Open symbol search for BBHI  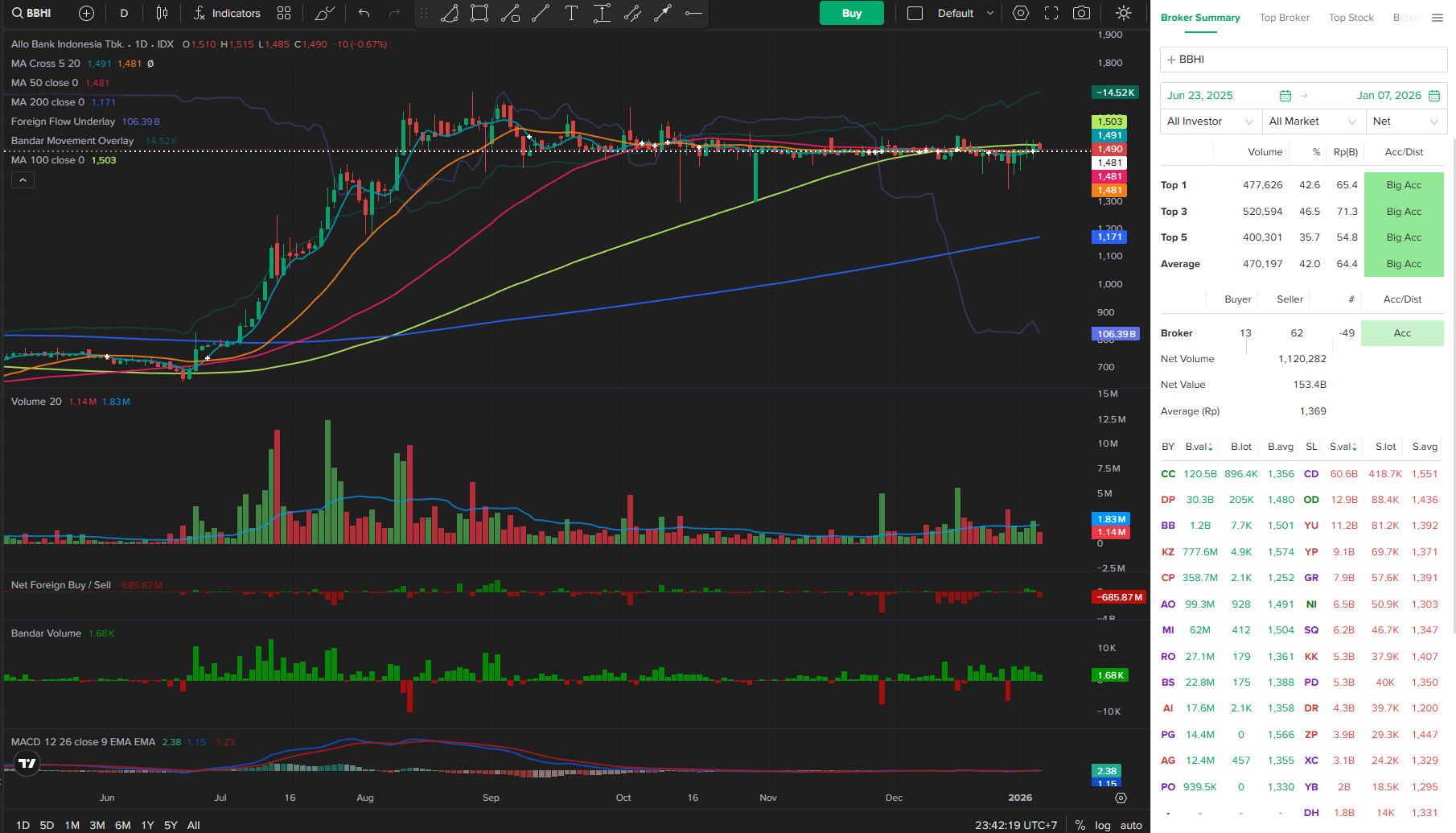pyautogui.click(x=31, y=13)
